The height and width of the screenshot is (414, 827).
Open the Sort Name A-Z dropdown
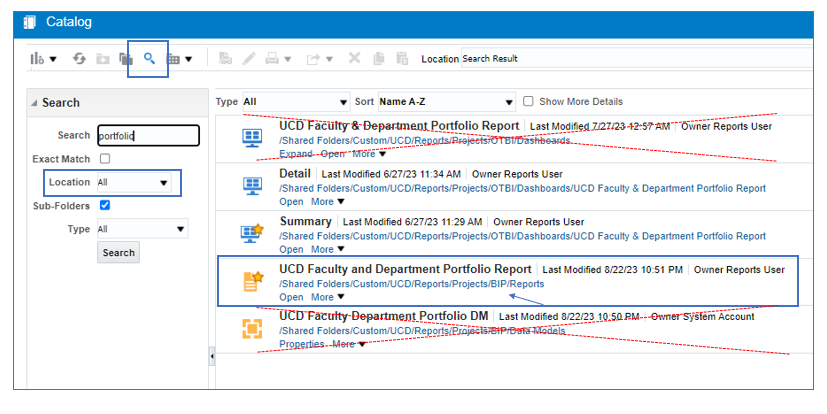[446, 101]
